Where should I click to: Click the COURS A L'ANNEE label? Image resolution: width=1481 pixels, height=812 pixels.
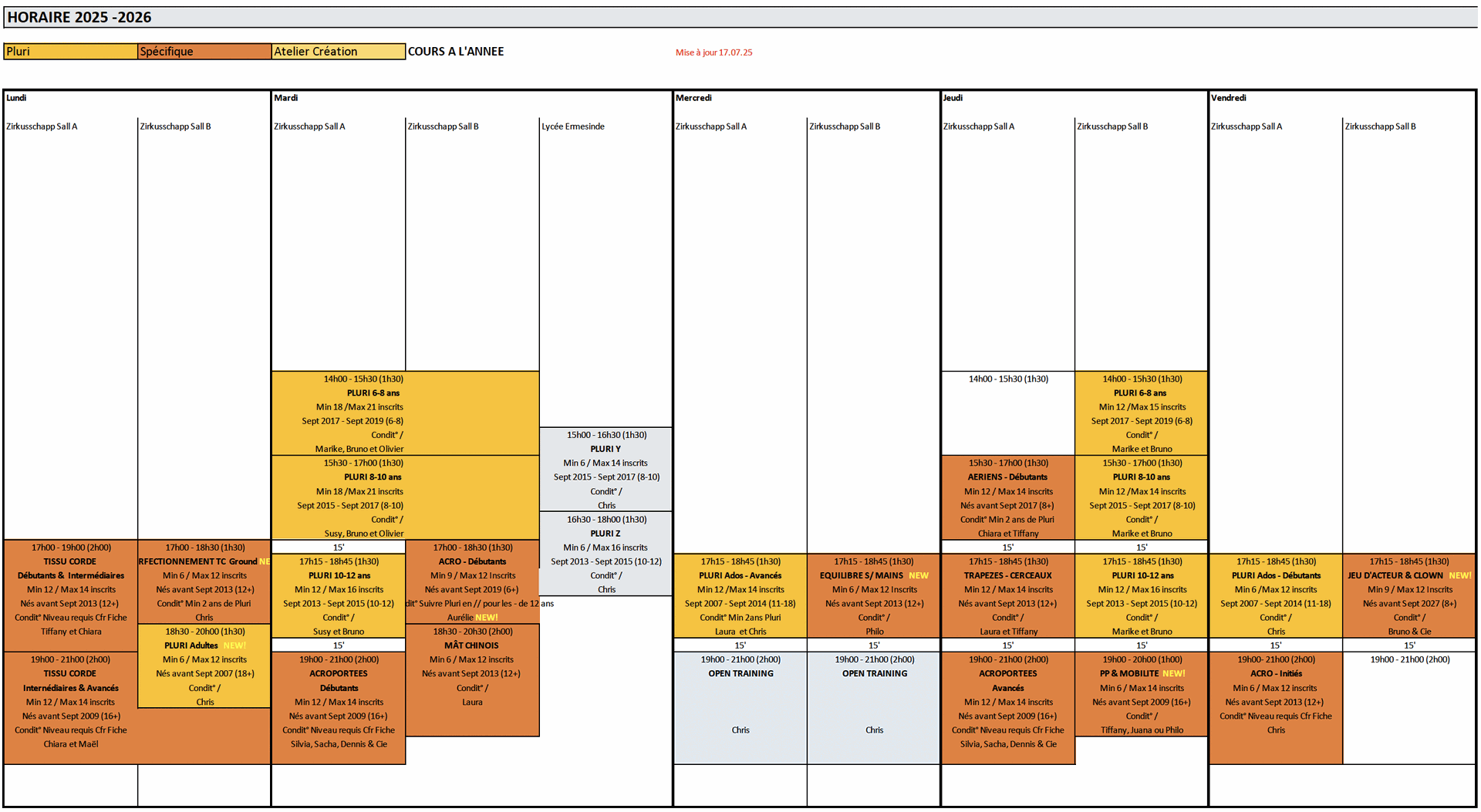click(x=456, y=52)
